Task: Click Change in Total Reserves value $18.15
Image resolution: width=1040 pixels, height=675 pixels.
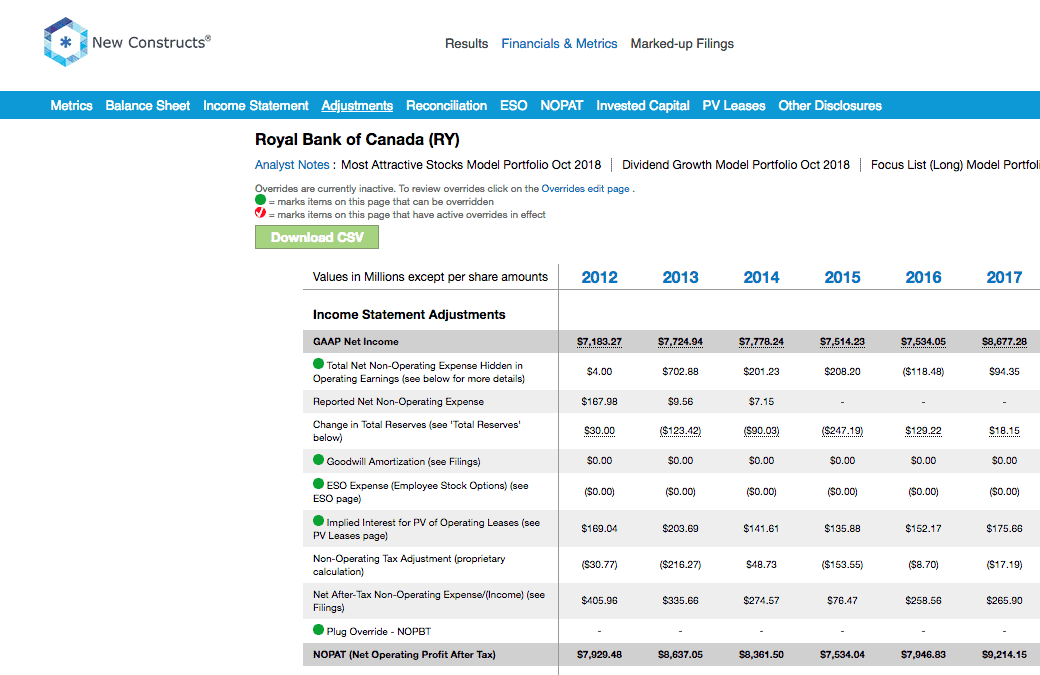Action: (1004, 431)
